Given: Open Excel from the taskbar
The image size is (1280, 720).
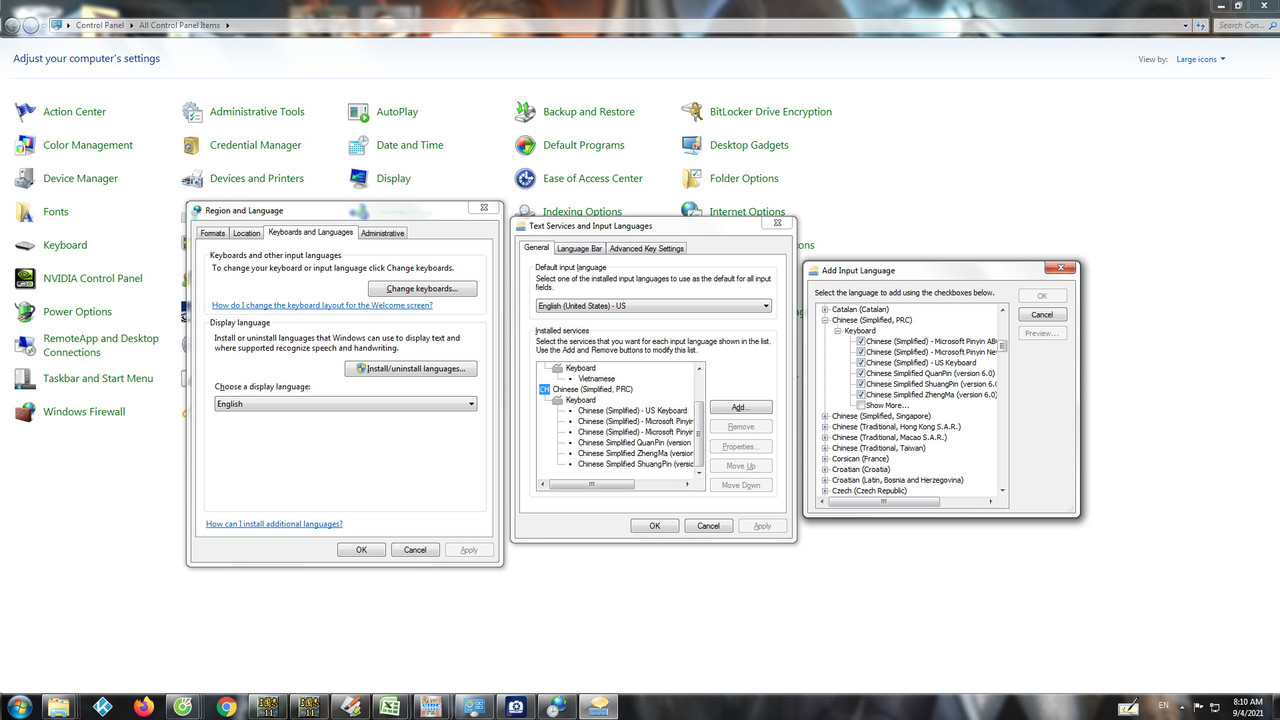Looking at the screenshot, I should (391, 707).
